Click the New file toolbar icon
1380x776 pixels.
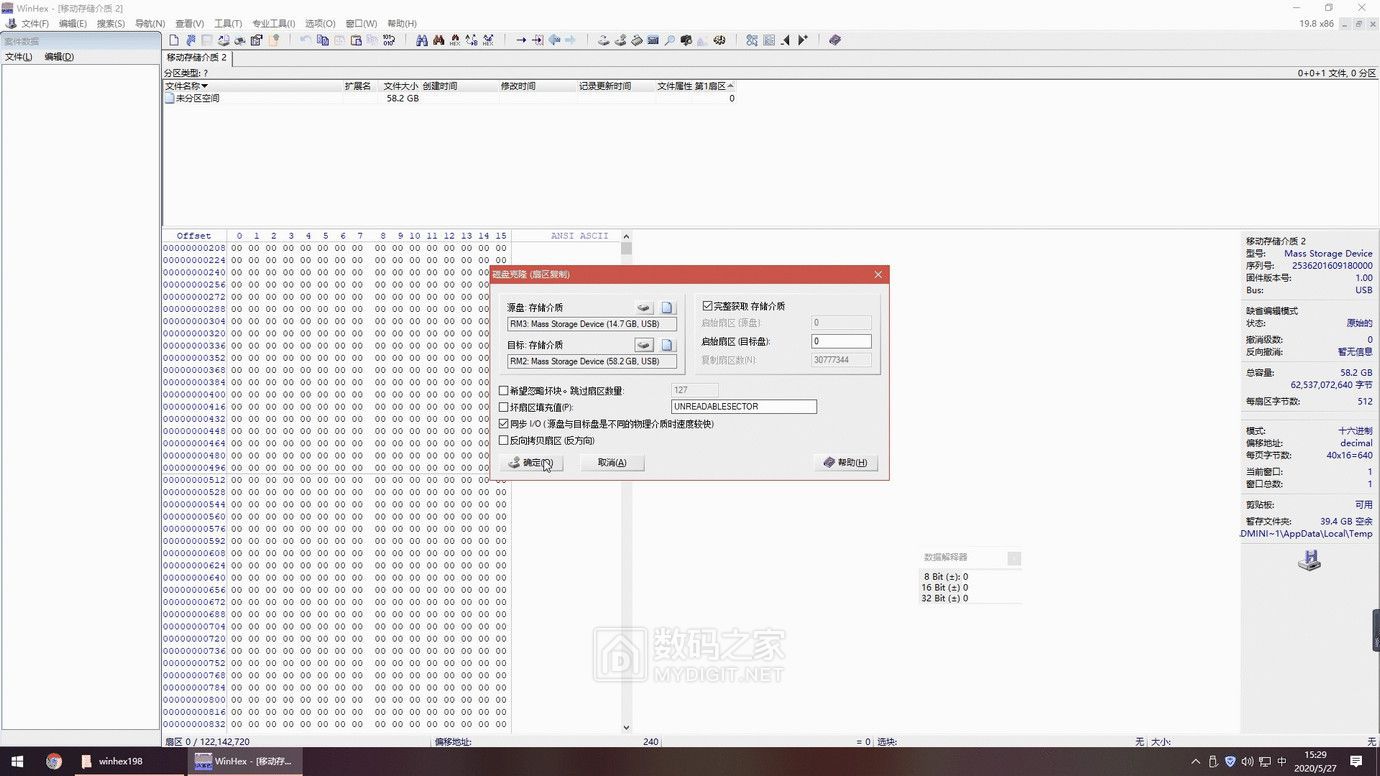[x=174, y=40]
